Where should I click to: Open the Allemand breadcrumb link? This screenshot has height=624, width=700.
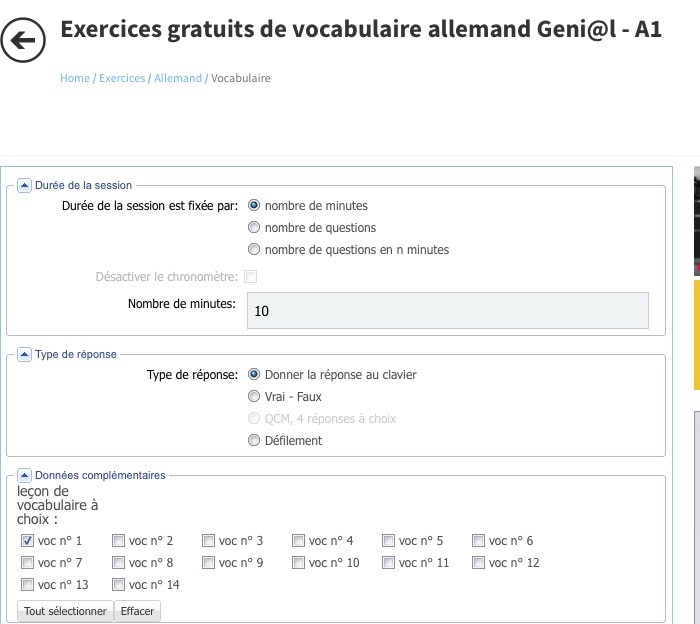pos(178,78)
